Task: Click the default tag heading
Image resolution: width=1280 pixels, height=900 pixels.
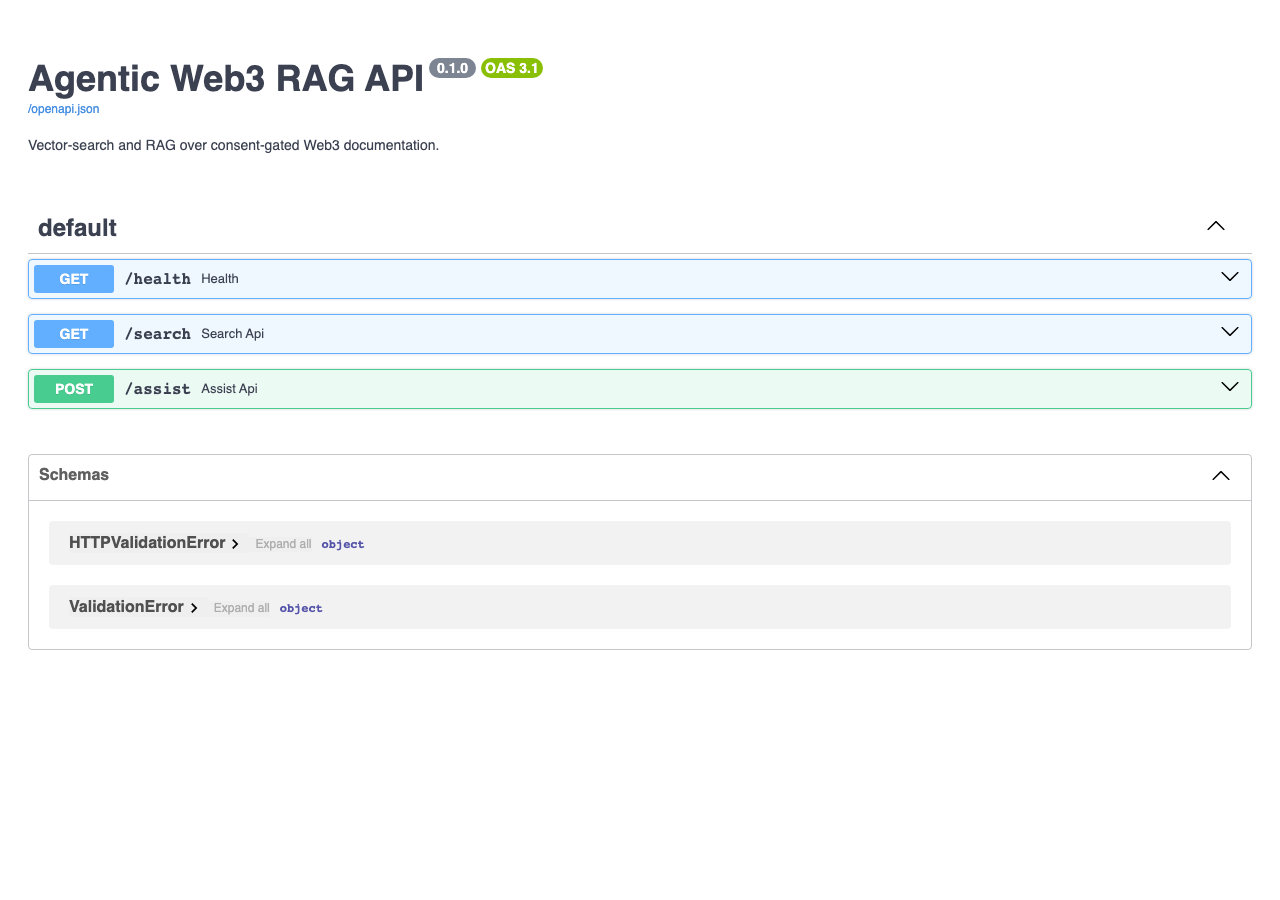Action: (x=78, y=228)
